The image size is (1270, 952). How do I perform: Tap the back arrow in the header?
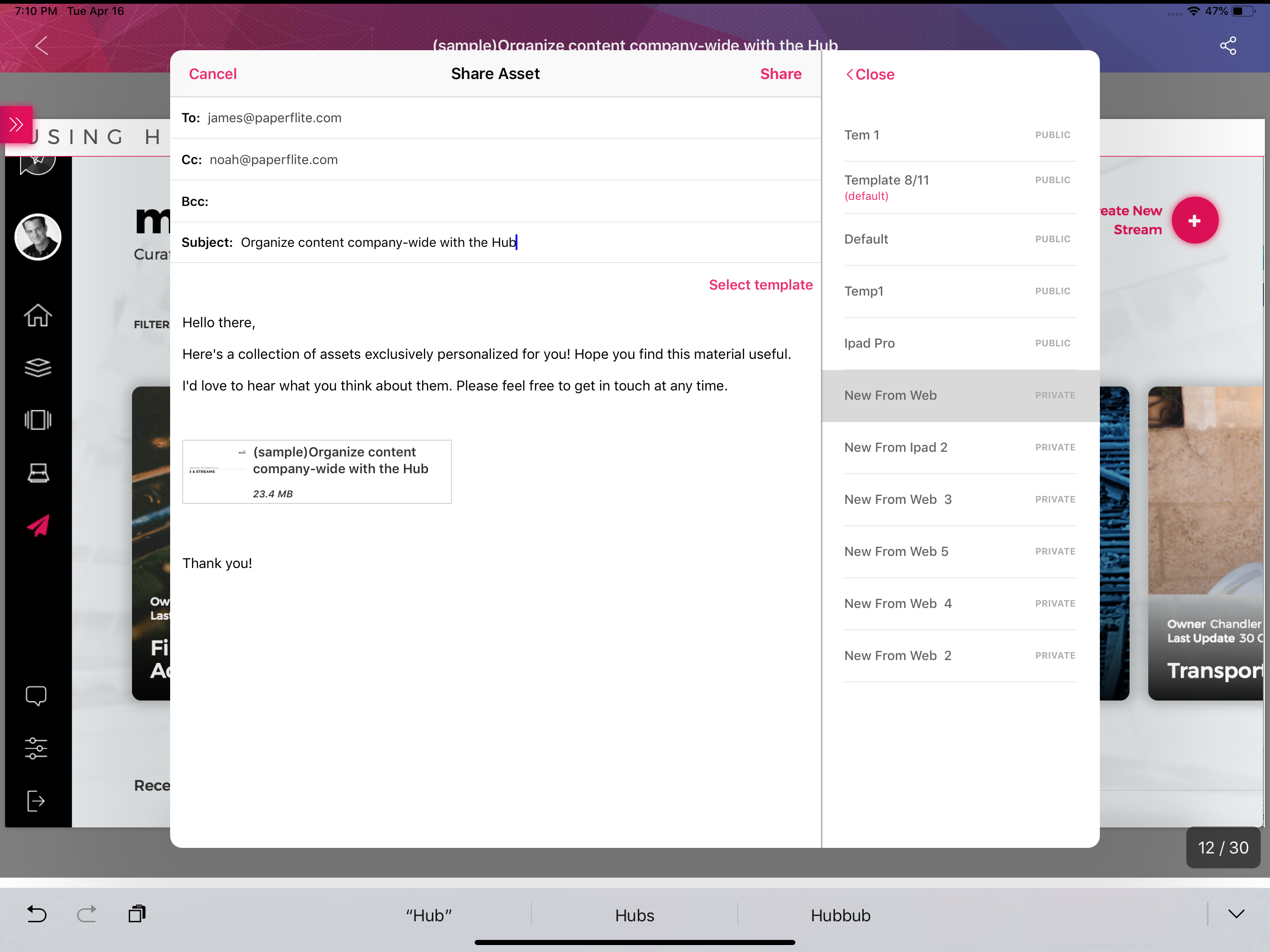point(42,46)
